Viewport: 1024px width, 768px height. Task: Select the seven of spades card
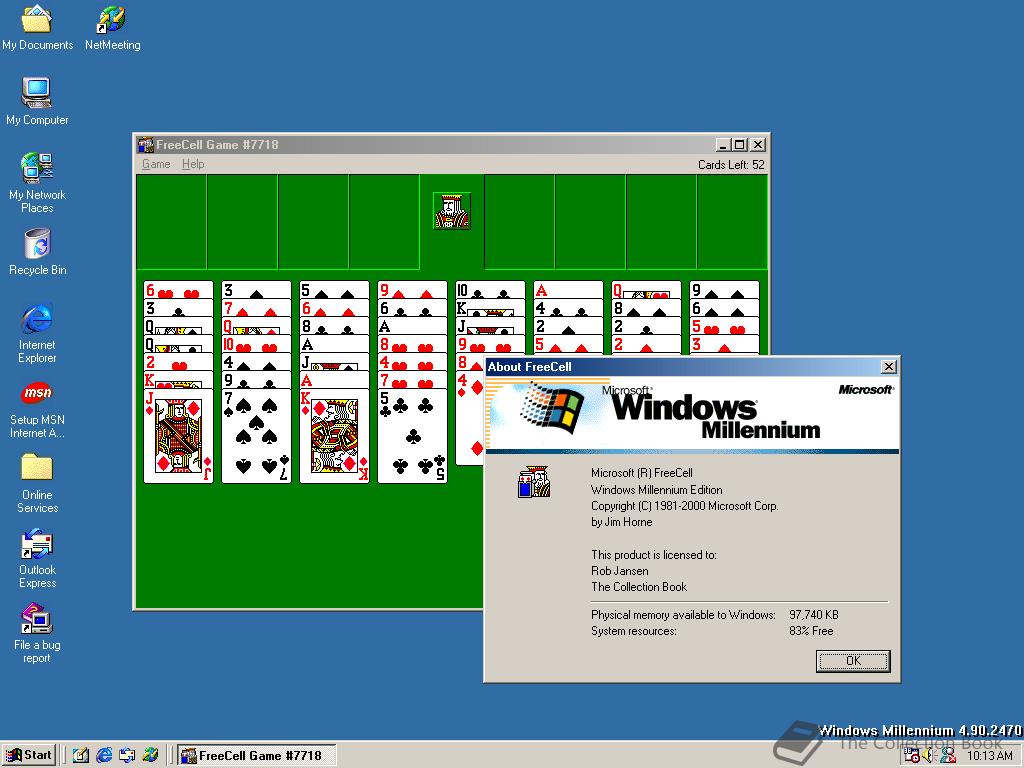[256, 436]
